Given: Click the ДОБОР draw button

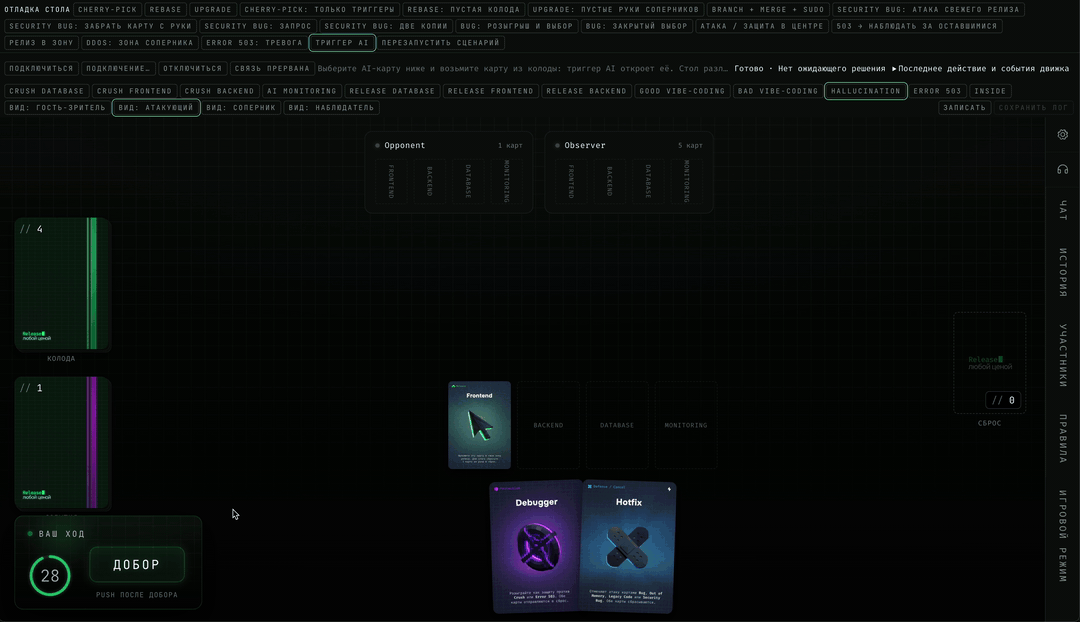Looking at the screenshot, I should pyautogui.click(x=136, y=565).
